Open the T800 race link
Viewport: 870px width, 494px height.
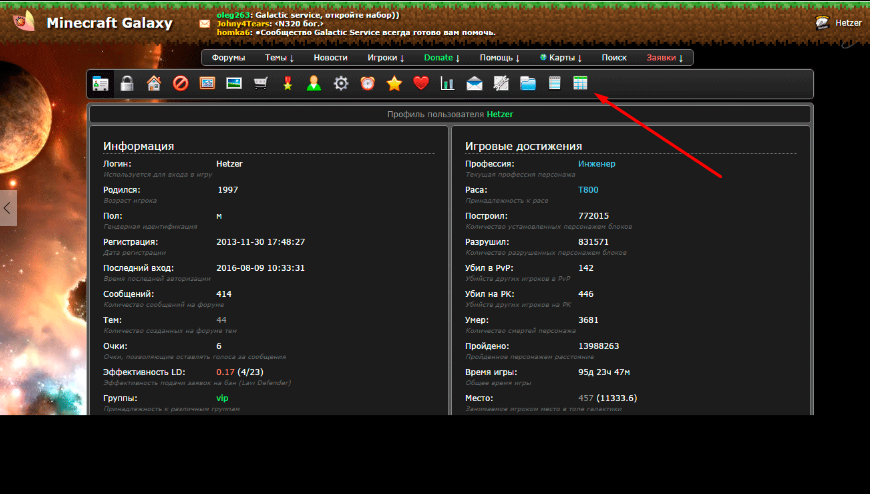[588, 190]
